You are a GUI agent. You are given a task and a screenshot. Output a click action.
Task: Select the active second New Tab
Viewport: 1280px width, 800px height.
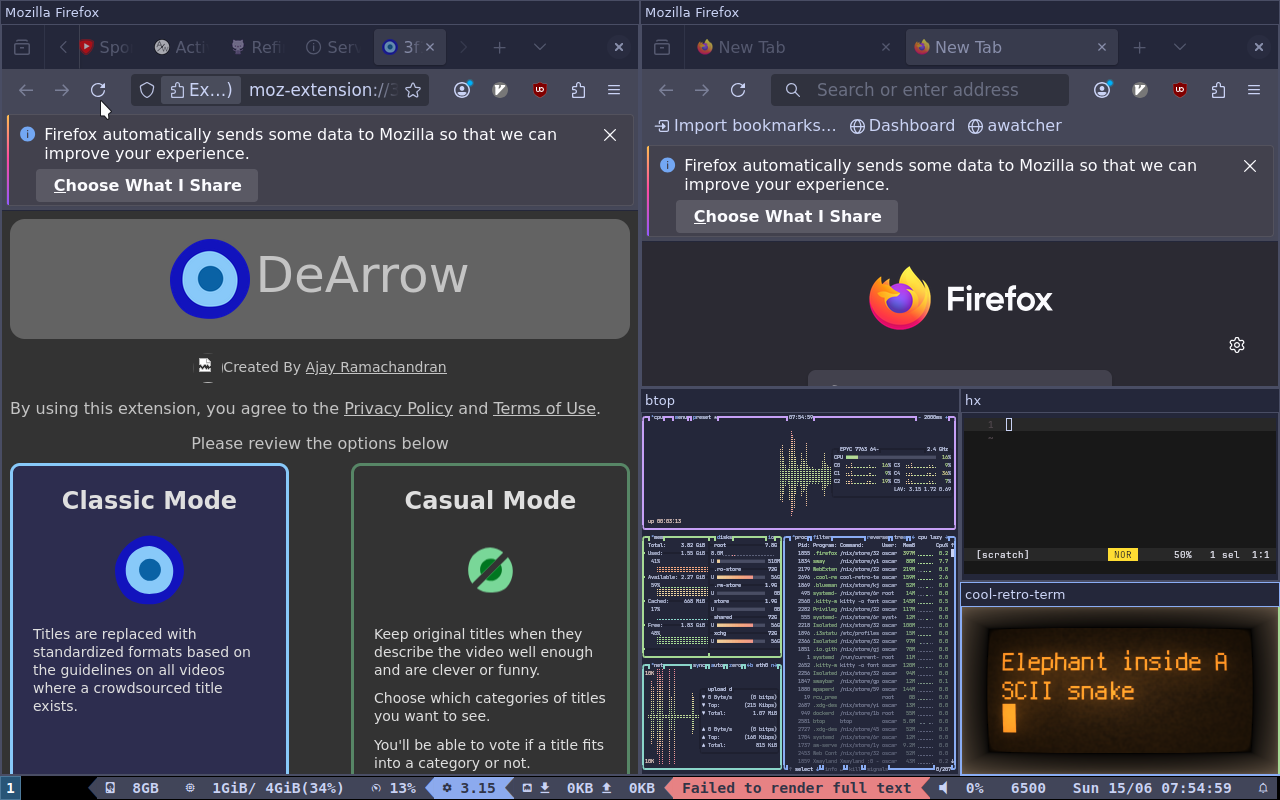point(1012,47)
